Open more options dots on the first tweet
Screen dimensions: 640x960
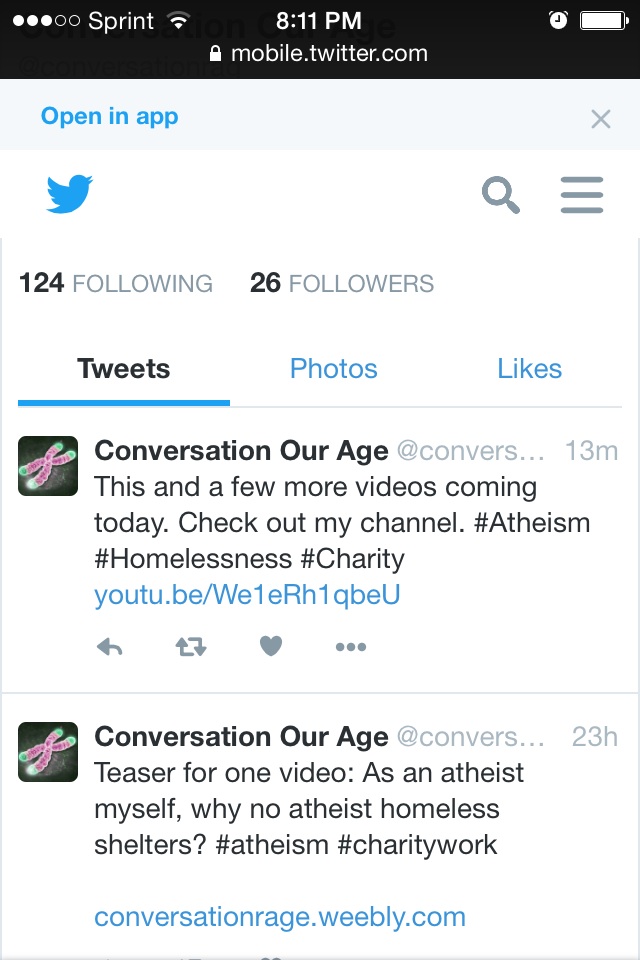point(351,647)
